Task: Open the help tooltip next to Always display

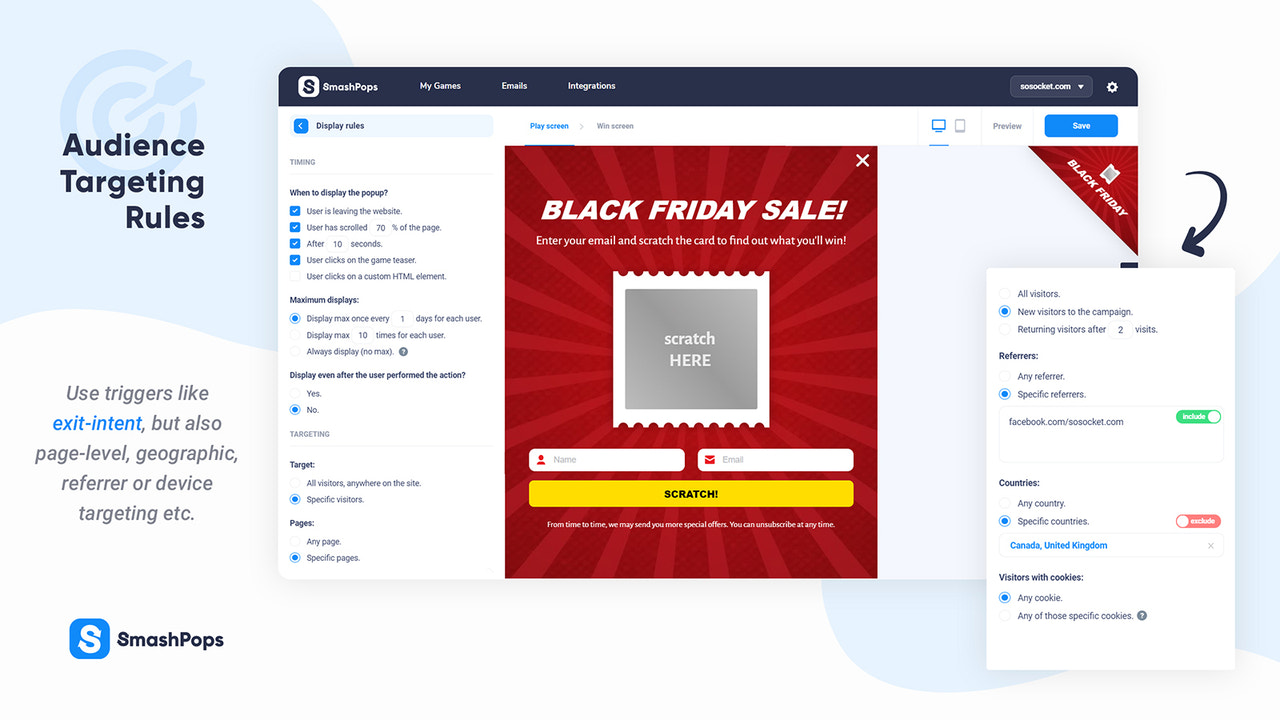Action: (x=402, y=352)
